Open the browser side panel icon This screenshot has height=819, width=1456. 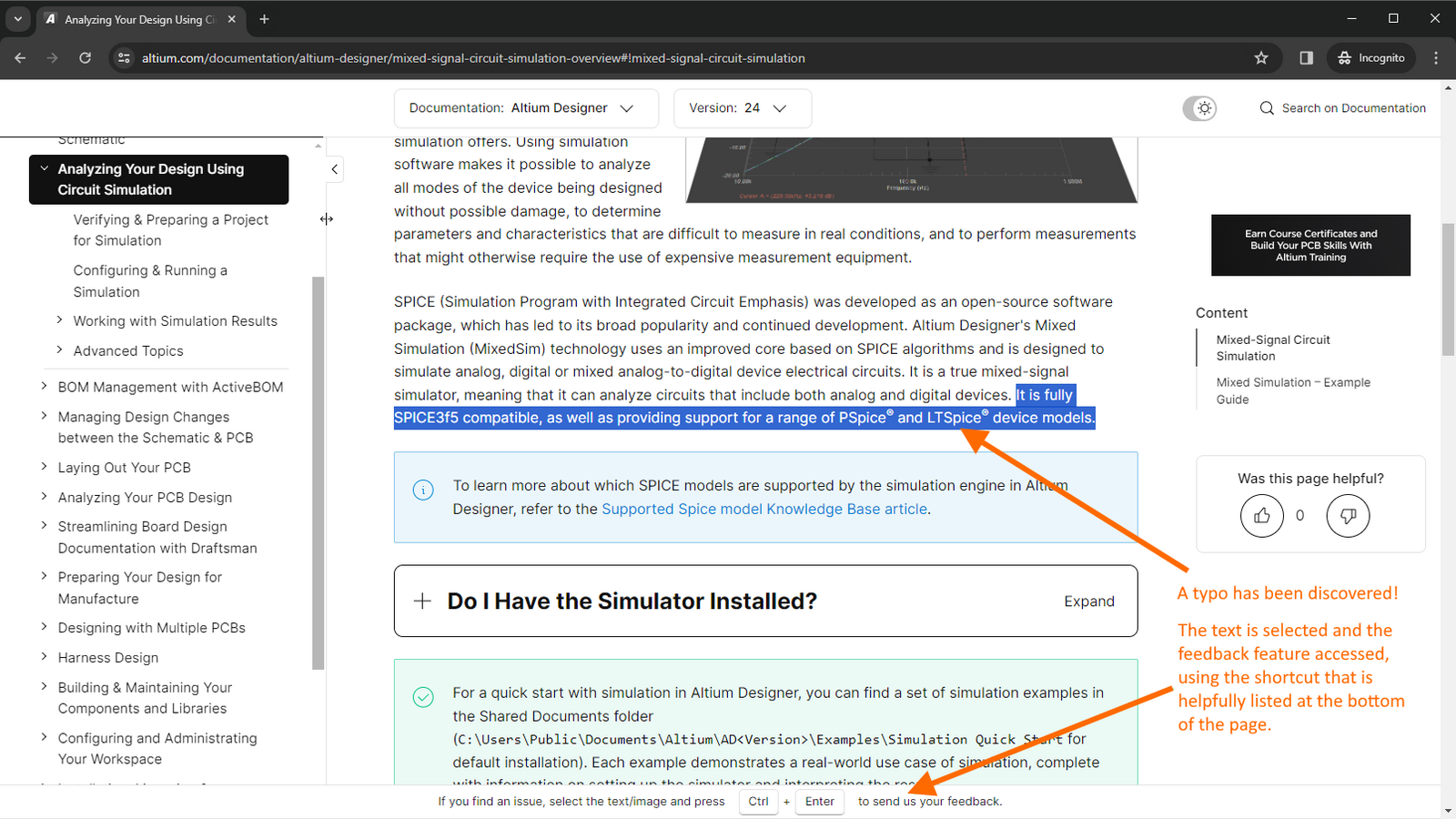1306,57
